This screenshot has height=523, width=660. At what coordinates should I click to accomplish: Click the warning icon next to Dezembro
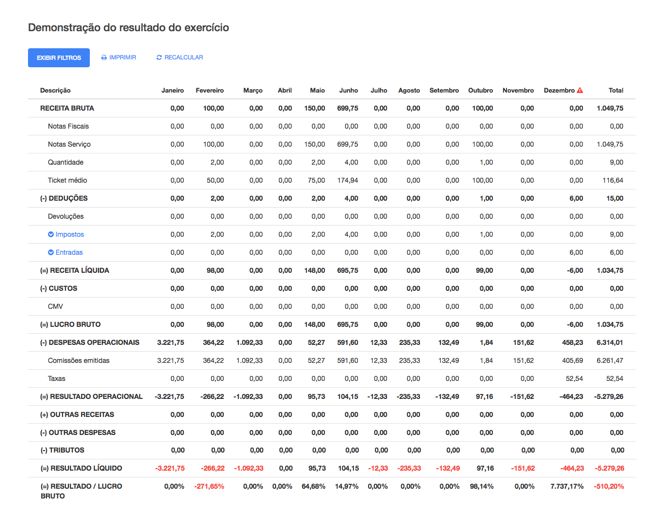pos(579,91)
